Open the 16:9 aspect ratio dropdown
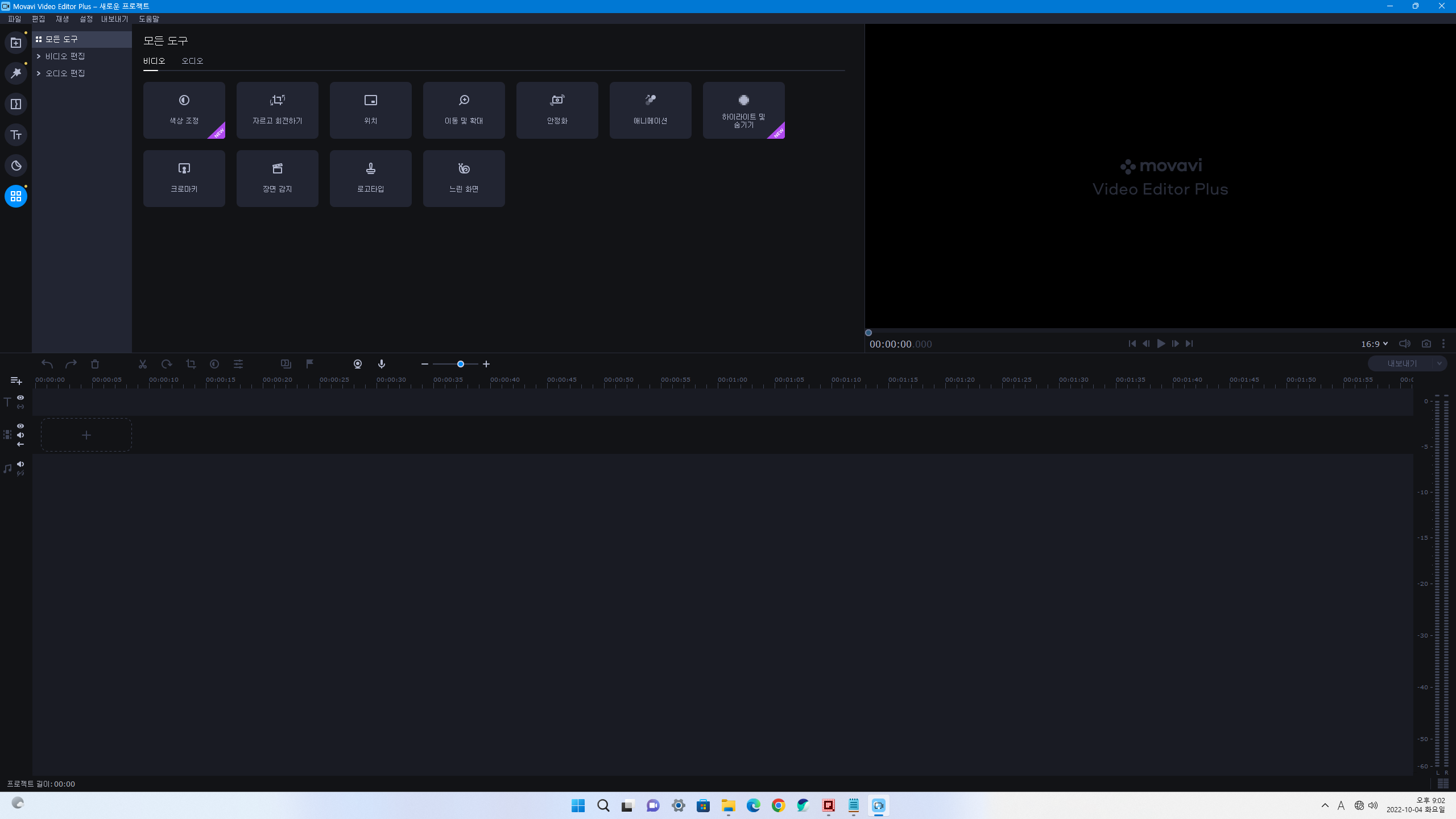The height and width of the screenshot is (819, 1456). pyautogui.click(x=1374, y=344)
